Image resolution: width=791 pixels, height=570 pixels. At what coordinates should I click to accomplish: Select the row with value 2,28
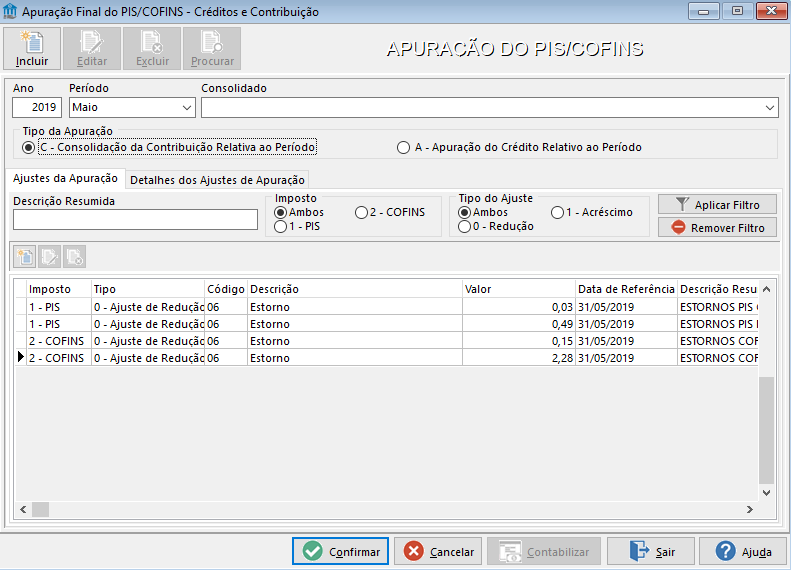[386, 358]
